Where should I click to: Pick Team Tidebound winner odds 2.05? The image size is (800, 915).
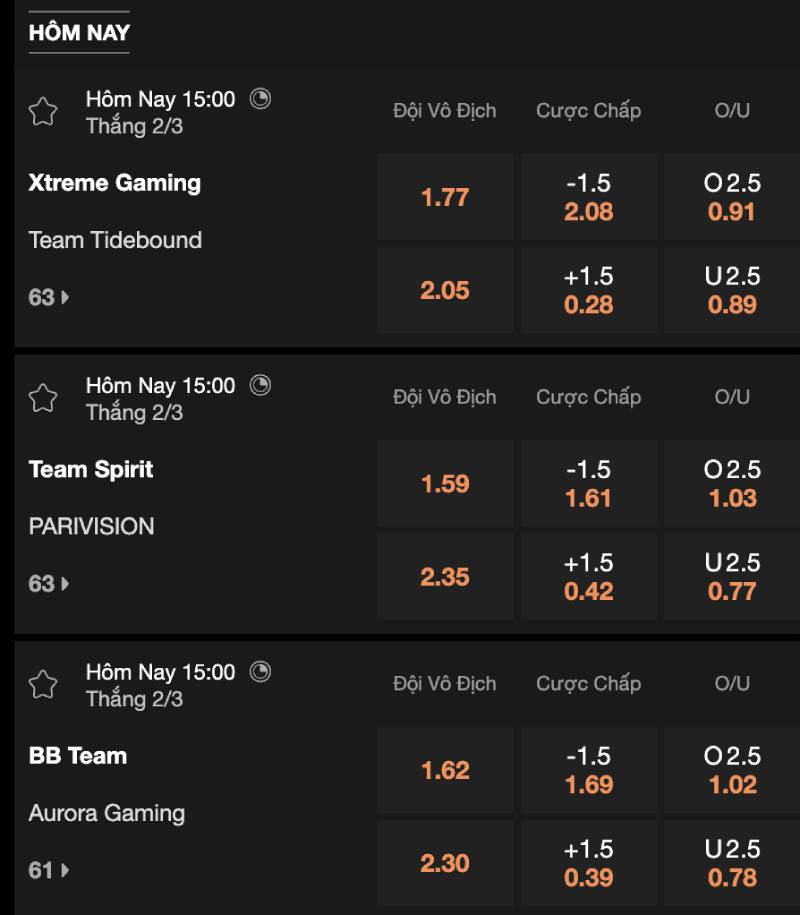445,290
